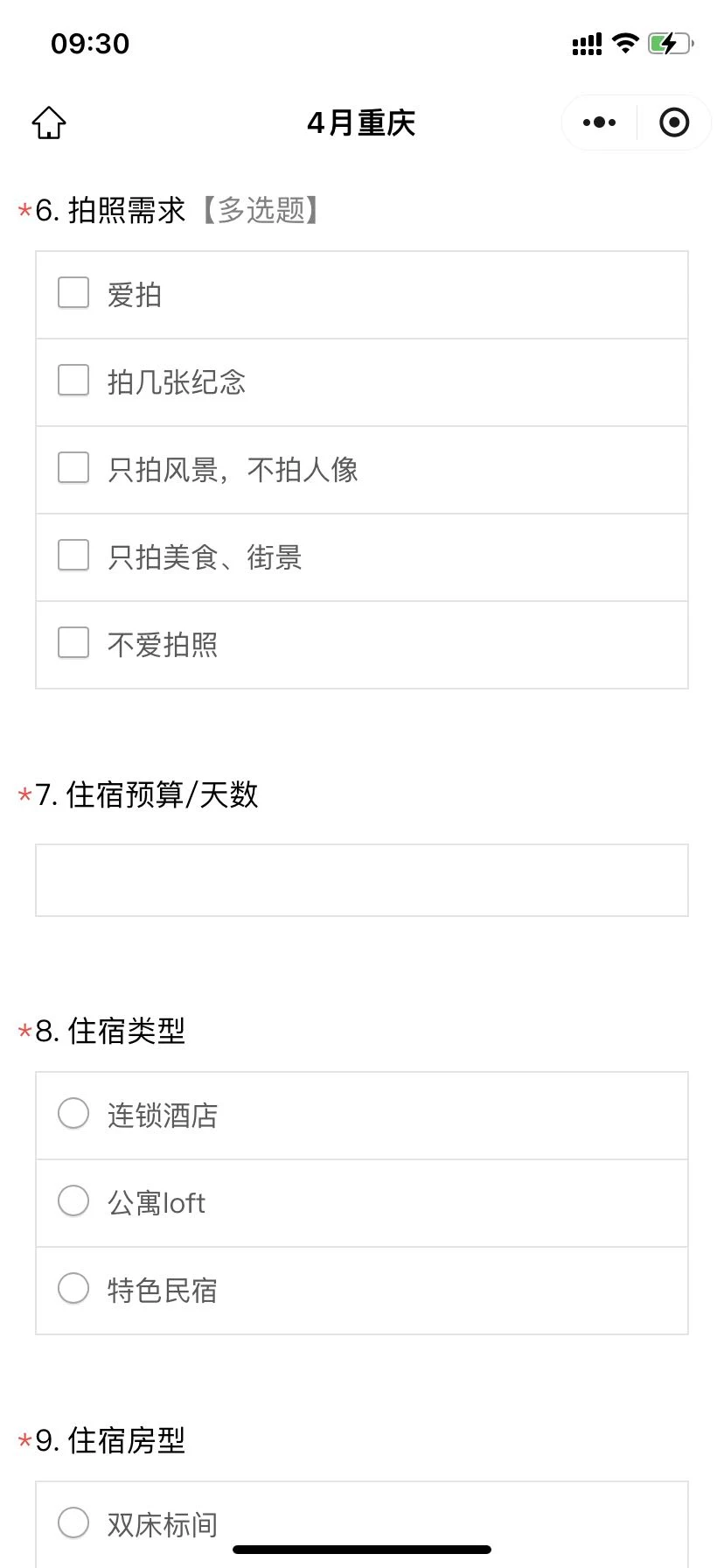Tap the home indicator bar at bottom
The image size is (724, 1568).
[x=362, y=1550]
